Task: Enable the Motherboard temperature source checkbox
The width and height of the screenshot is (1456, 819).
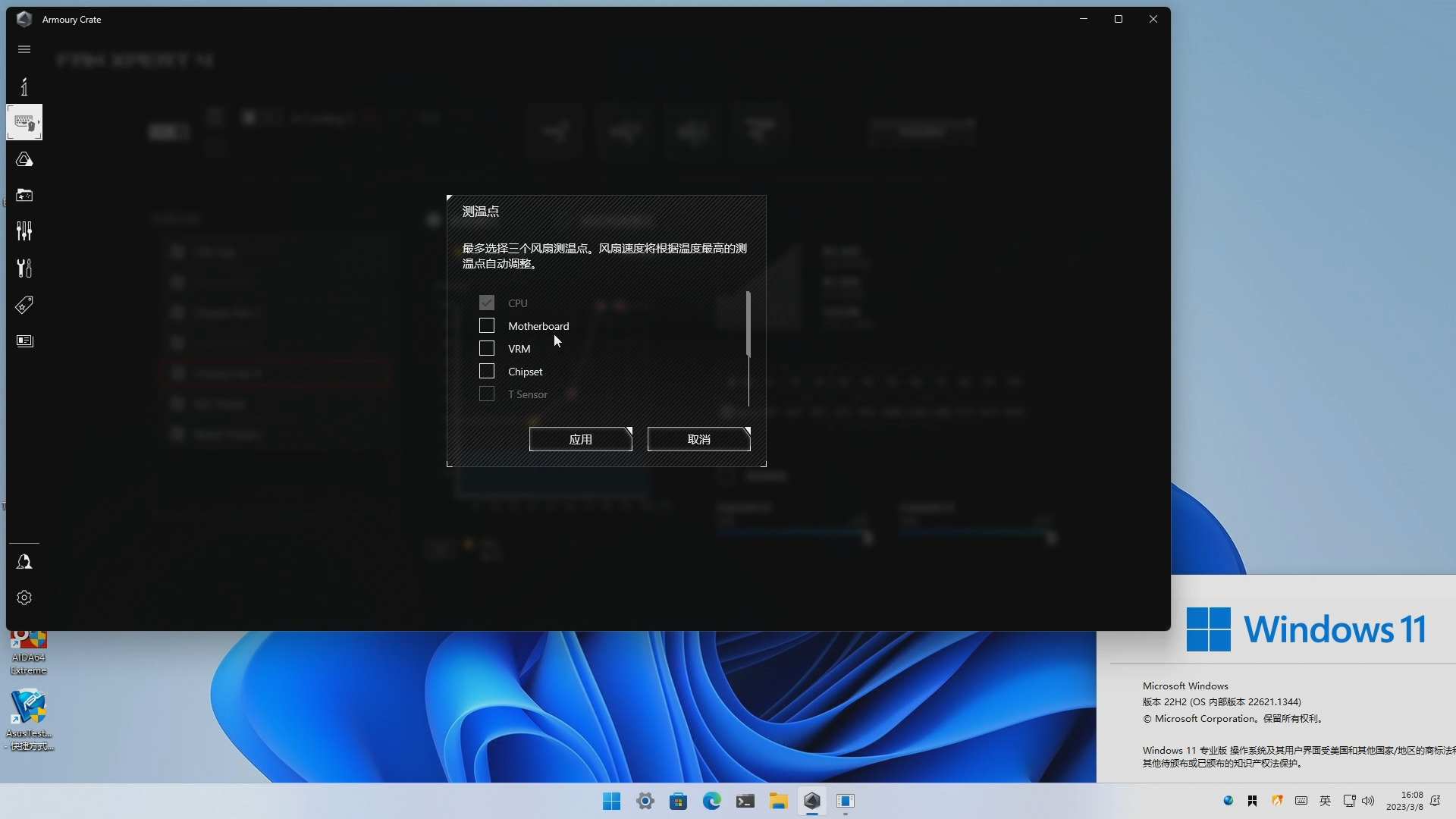Action: click(x=487, y=326)
